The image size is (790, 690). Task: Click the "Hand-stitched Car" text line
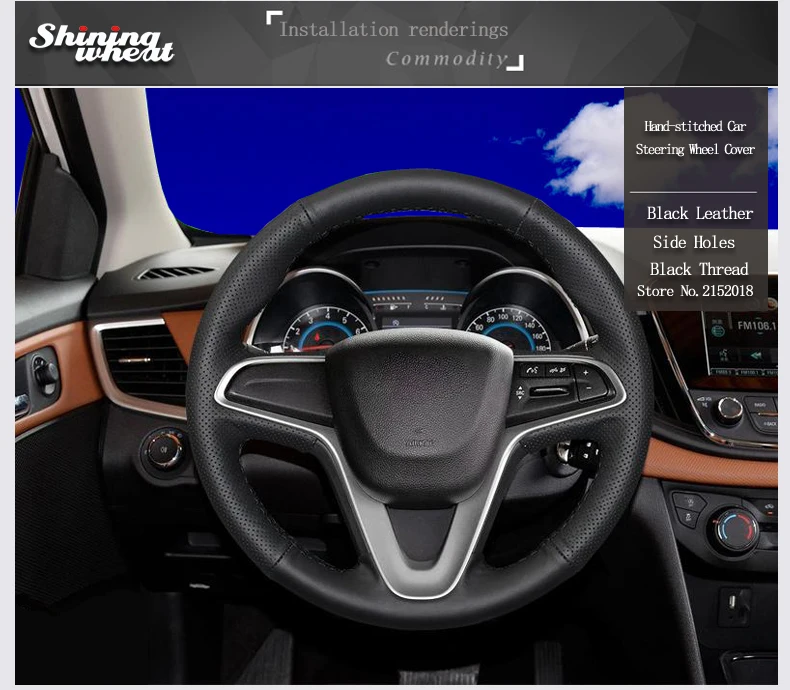pyautogui.click(x=695, y=126)
